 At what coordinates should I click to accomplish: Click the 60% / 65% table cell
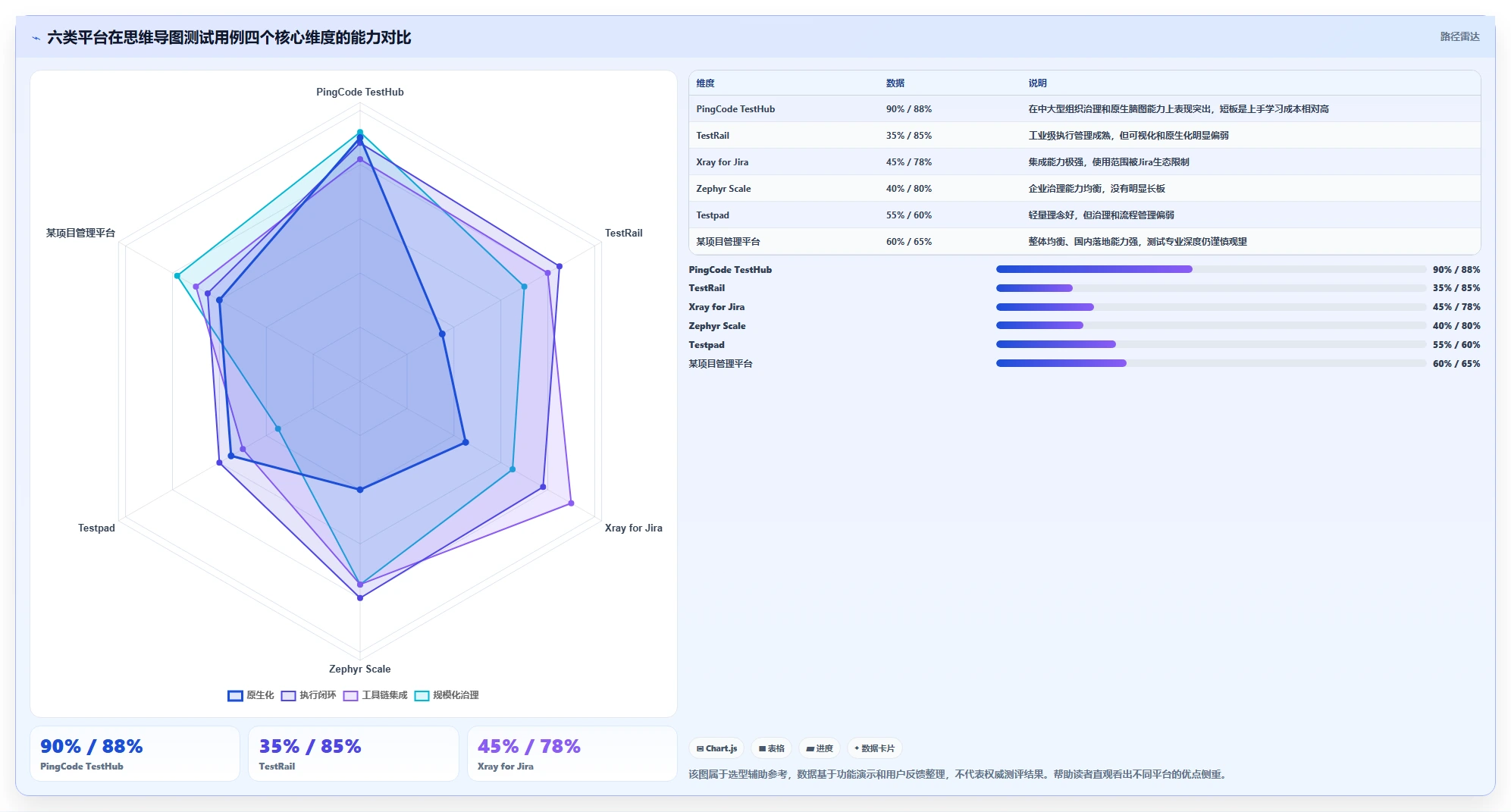(x=909, y=242)
